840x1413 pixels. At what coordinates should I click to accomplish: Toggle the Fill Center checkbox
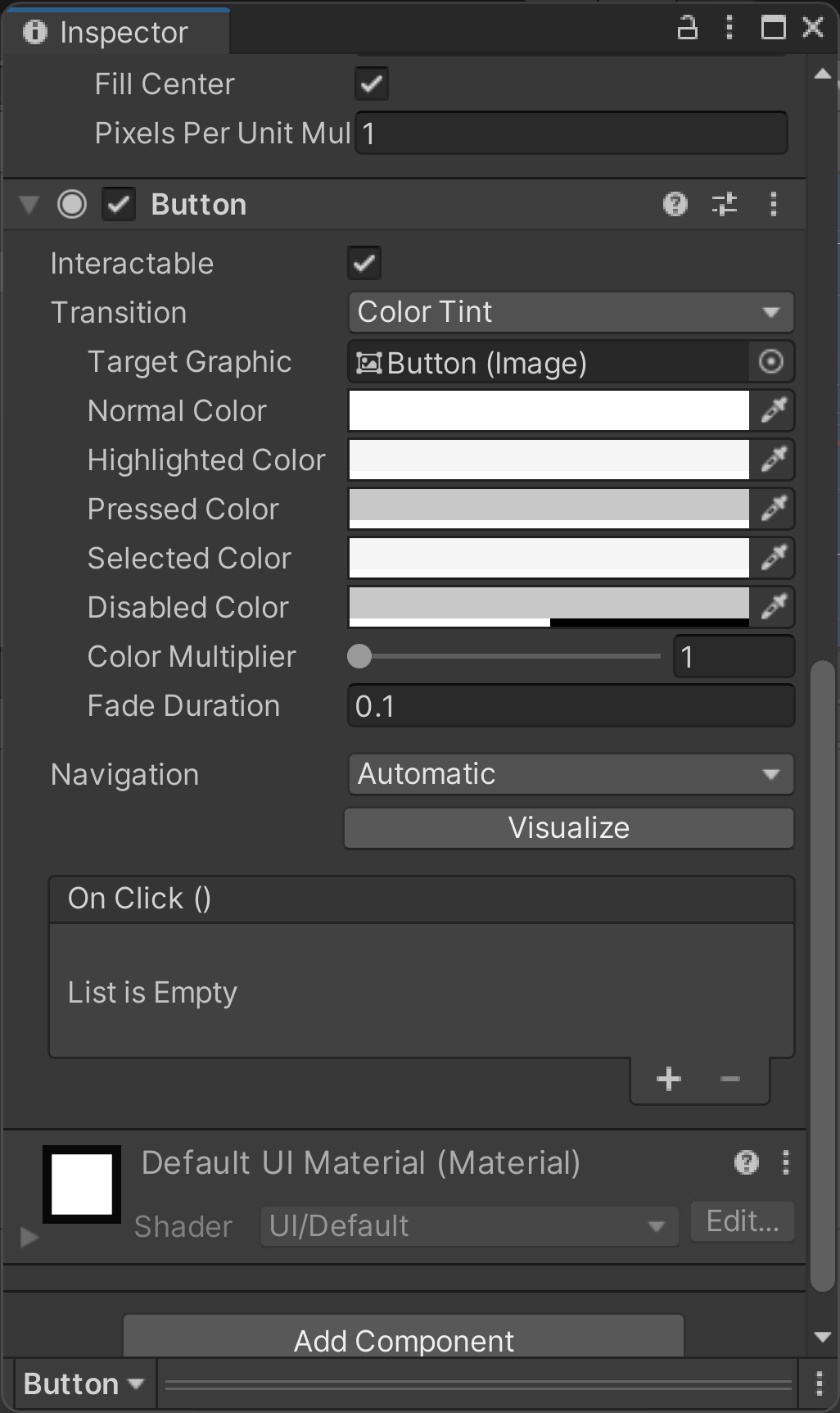point(372,84)
